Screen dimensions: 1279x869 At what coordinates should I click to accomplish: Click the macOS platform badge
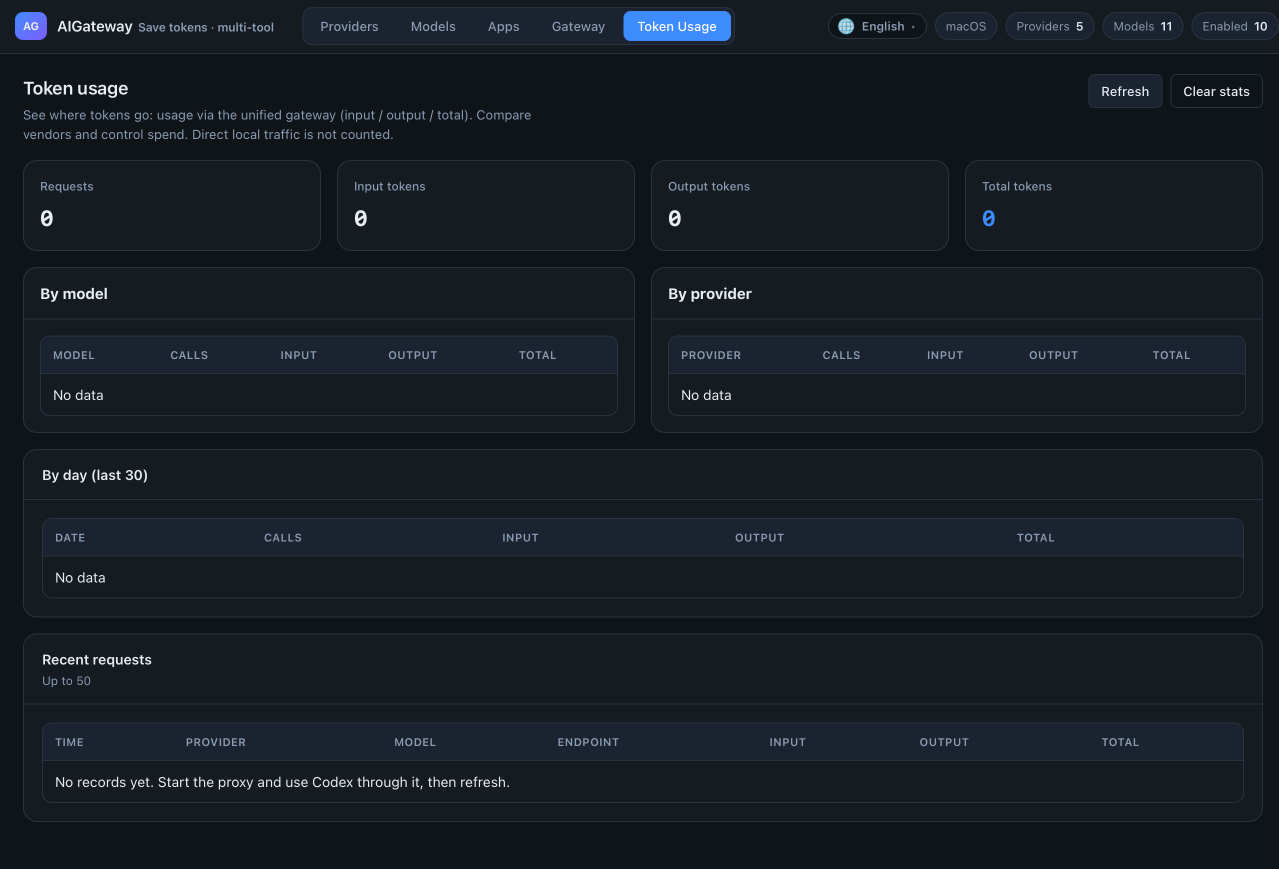click(966, 26)
